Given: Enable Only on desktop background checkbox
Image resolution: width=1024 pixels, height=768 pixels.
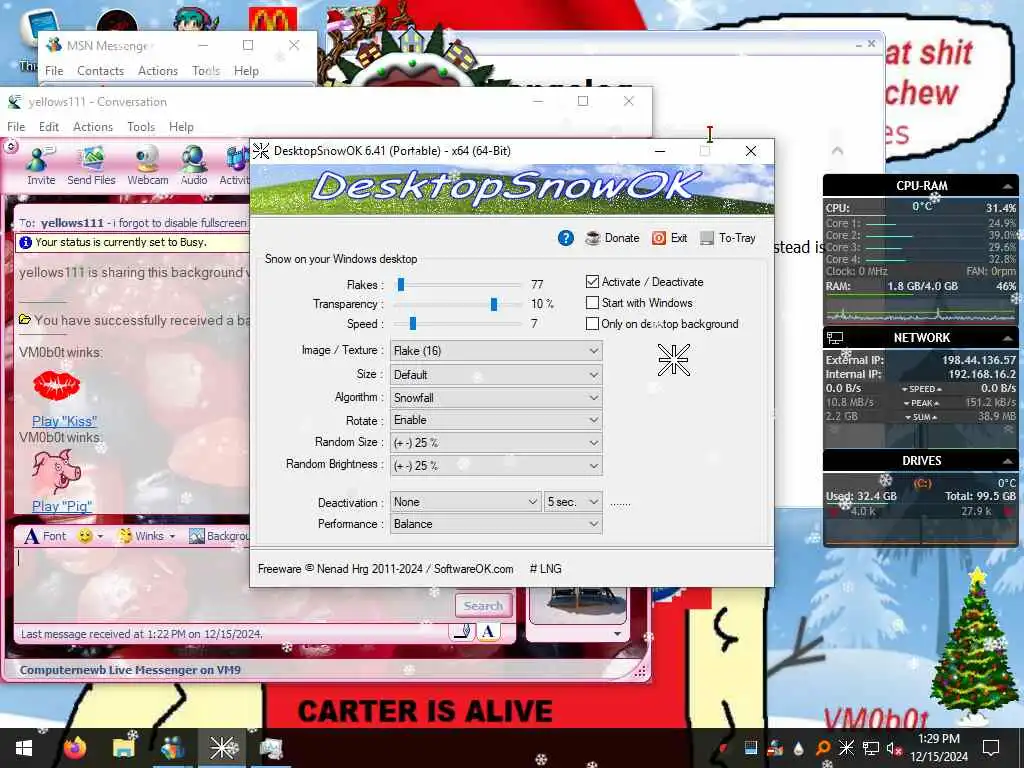Looking at the screenshot, I should tap(592, 324).
